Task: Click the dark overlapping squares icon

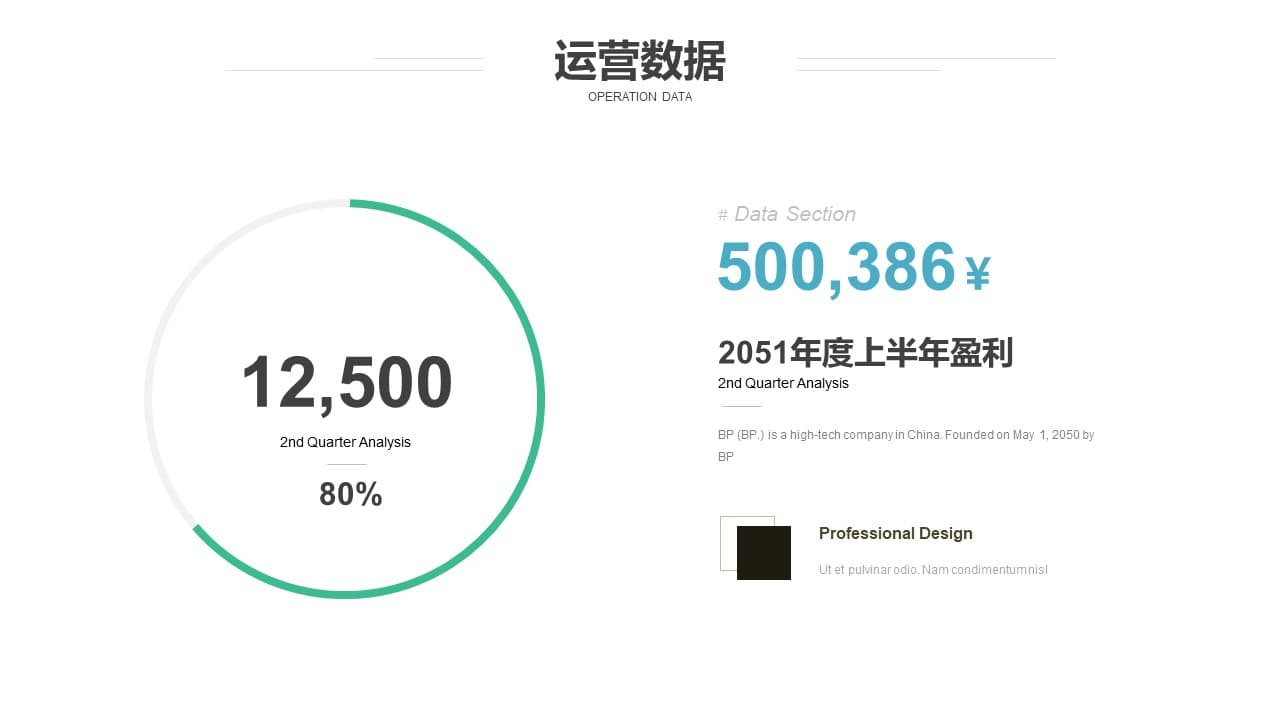Action: (x=755, y=548)
